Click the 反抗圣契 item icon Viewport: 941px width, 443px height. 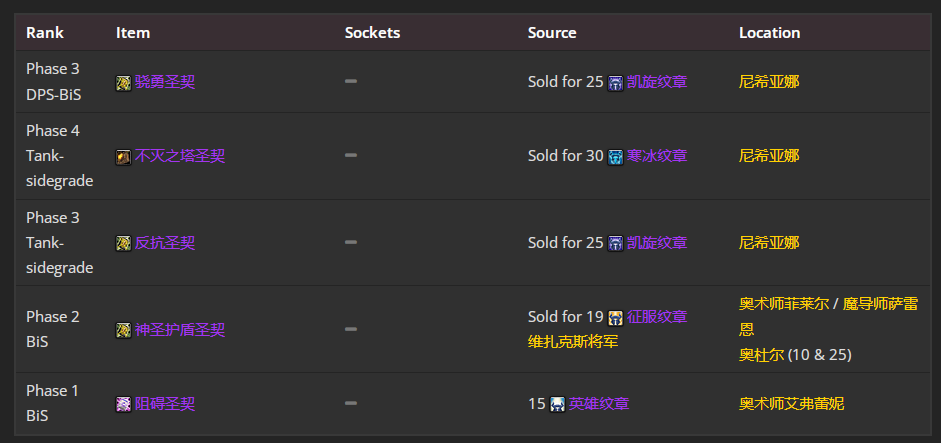123,243
